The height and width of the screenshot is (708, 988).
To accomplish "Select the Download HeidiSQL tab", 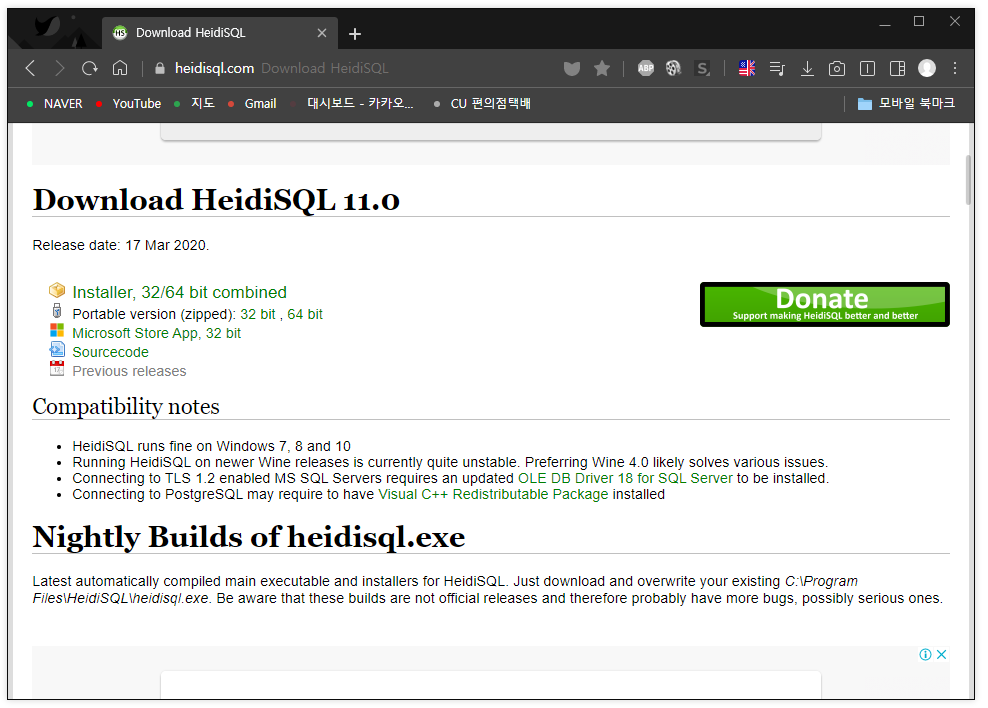I will (x=219, y=33).
